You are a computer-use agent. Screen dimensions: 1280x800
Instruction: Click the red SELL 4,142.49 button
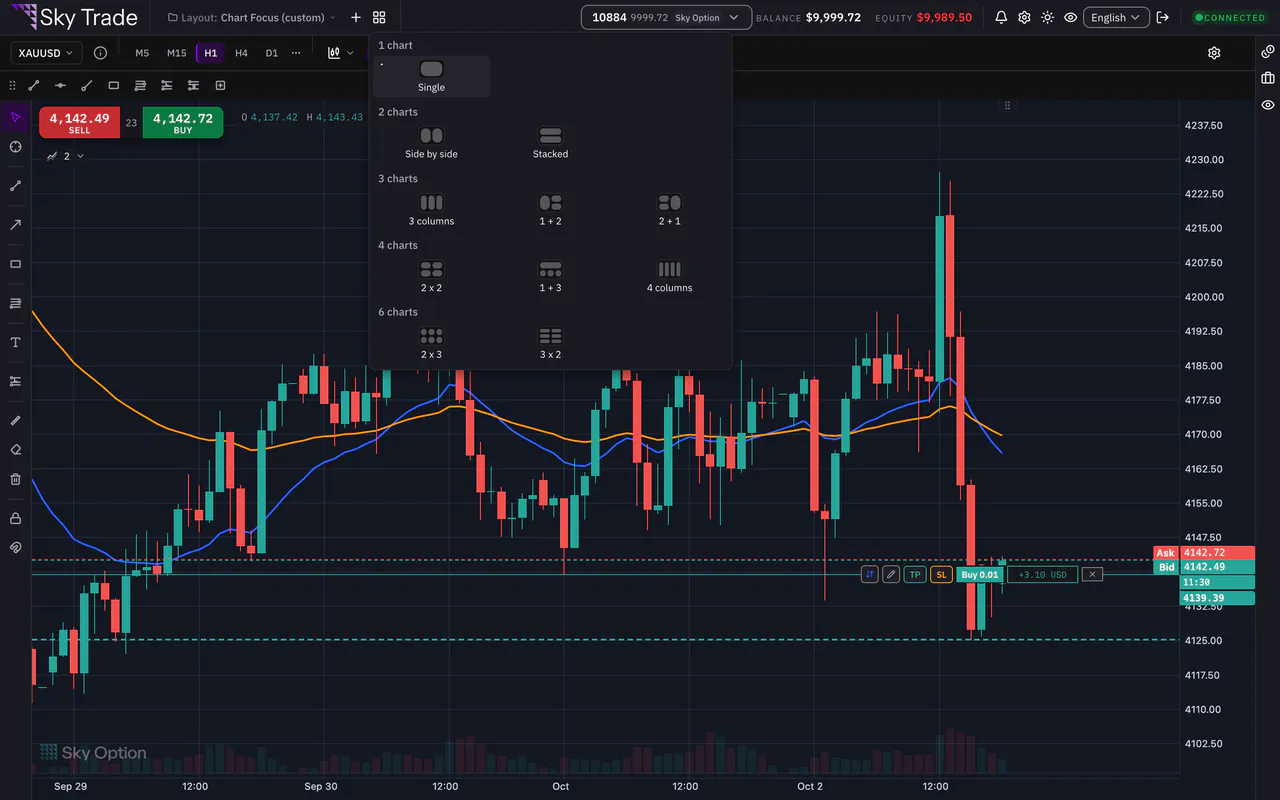[79, 123]
